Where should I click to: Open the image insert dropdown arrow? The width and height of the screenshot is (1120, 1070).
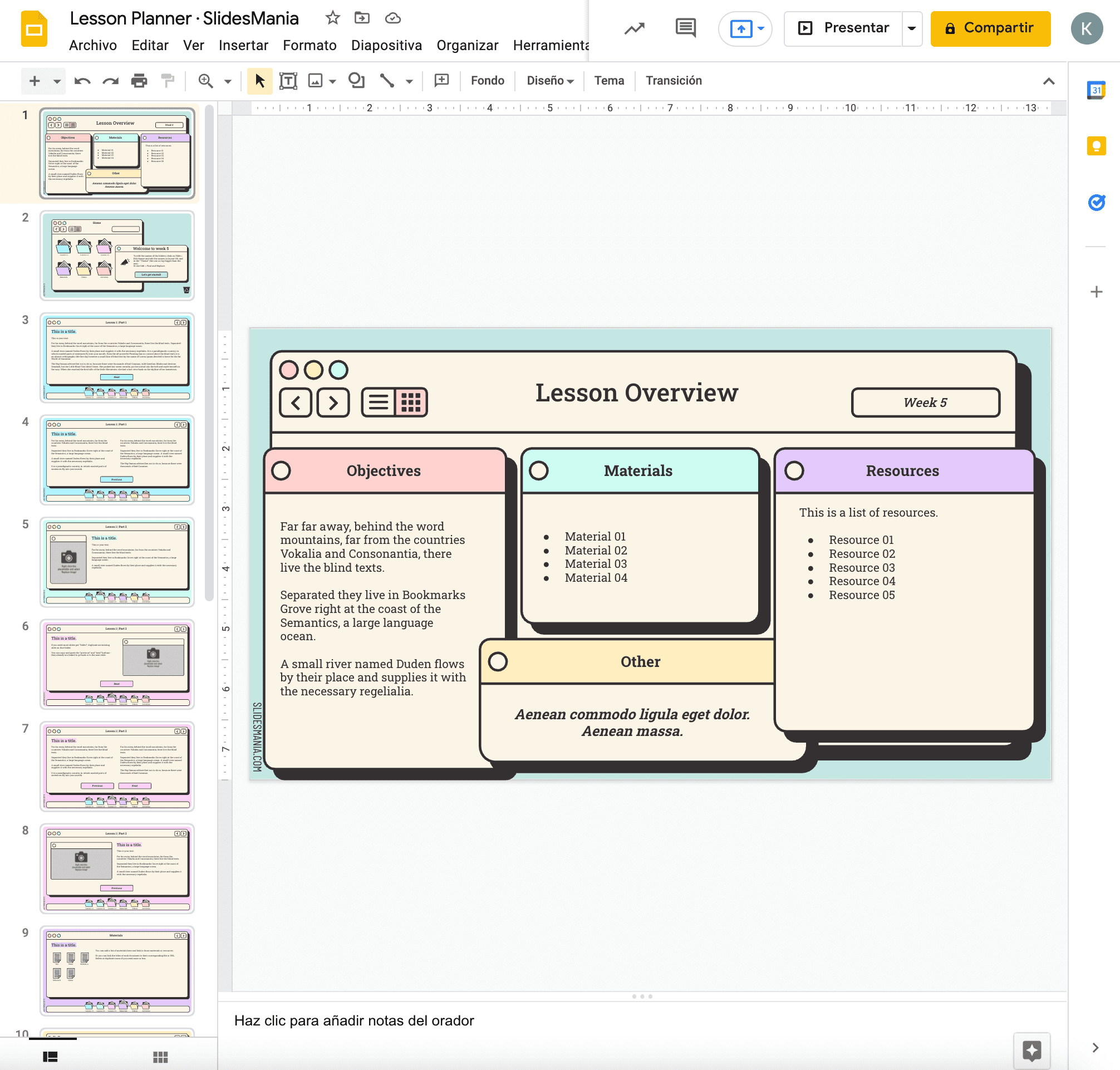[x=332, y=80]
